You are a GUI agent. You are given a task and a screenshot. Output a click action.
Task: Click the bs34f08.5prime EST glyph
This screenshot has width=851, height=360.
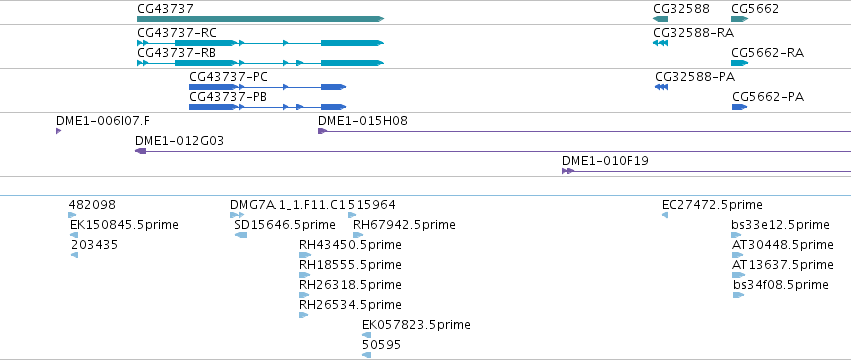tap(738, 295)
